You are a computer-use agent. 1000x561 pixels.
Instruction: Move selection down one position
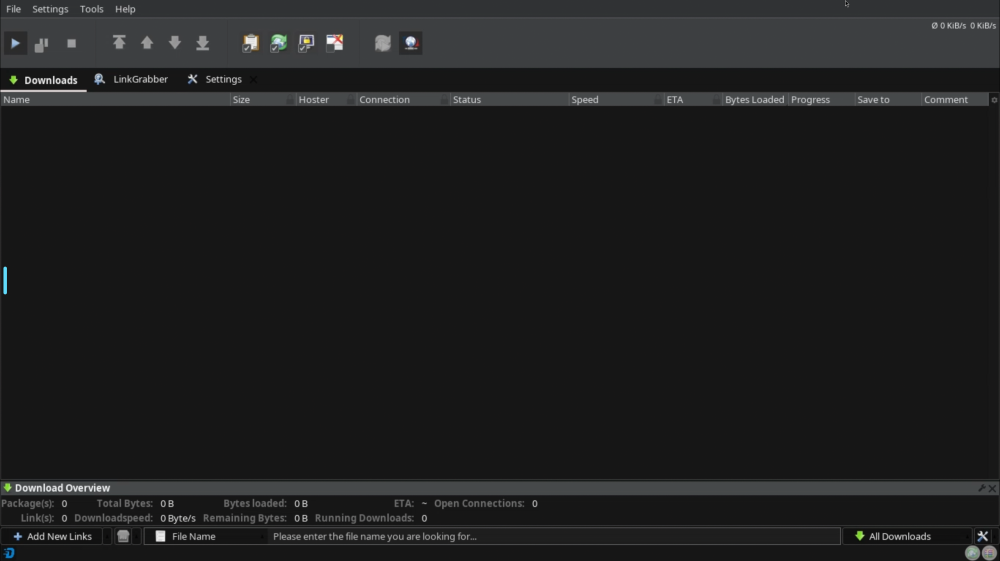click(175, 43)
